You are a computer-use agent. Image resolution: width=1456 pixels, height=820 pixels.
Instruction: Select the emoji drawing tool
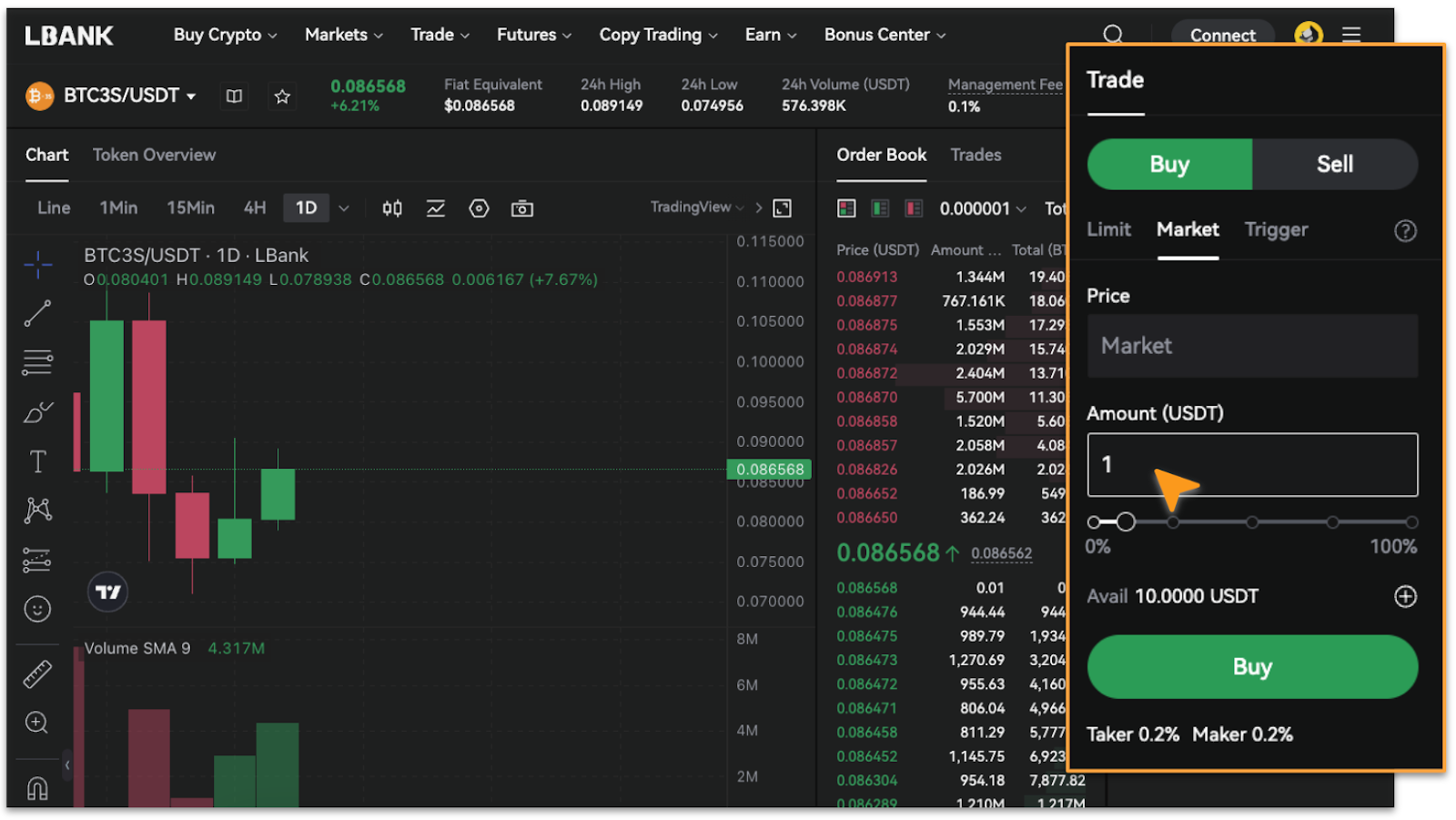click(36, 608)
